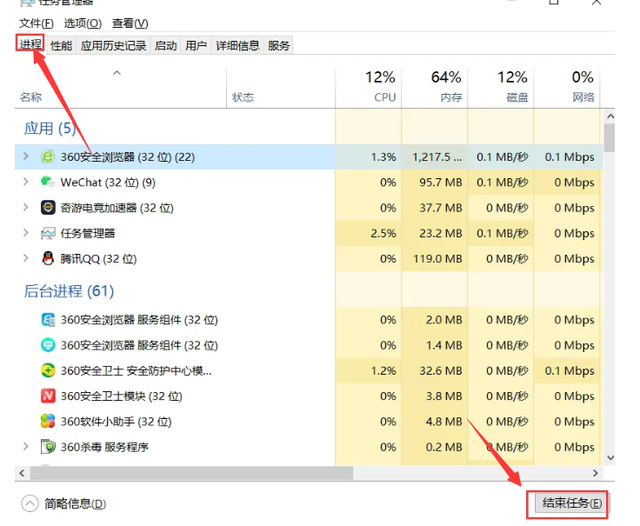The height and width of the screenshot is (526, 640).
Task: Switch to the 应用历史记录 tab
Action: (113, 45)
